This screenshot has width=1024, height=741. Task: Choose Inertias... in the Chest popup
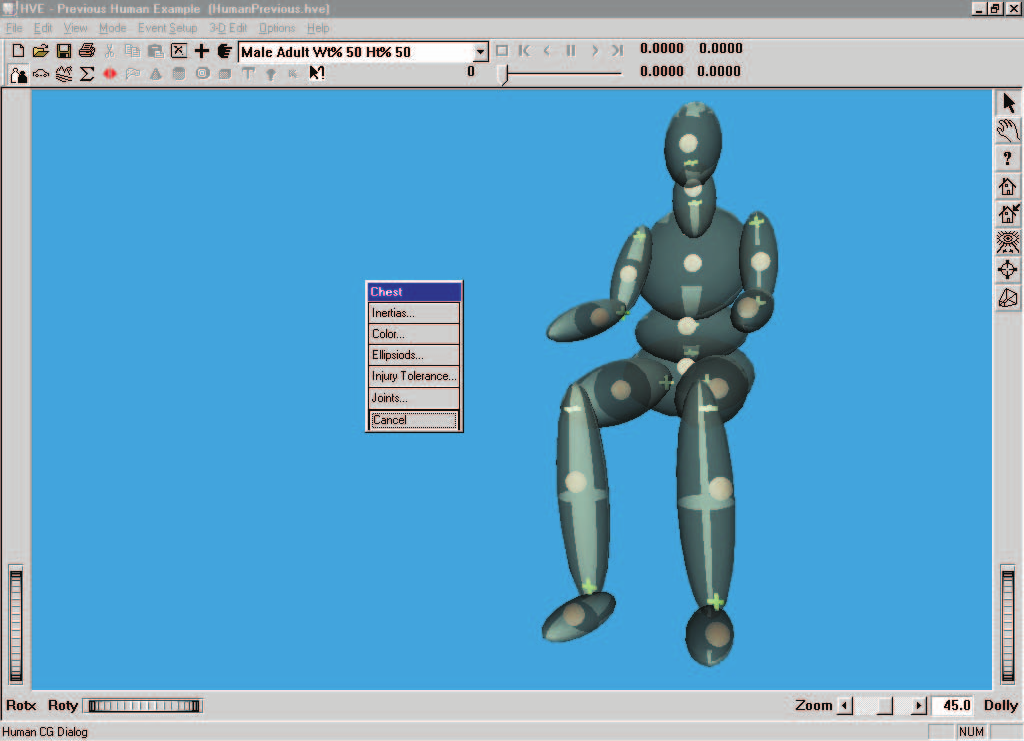click(414, 313)
